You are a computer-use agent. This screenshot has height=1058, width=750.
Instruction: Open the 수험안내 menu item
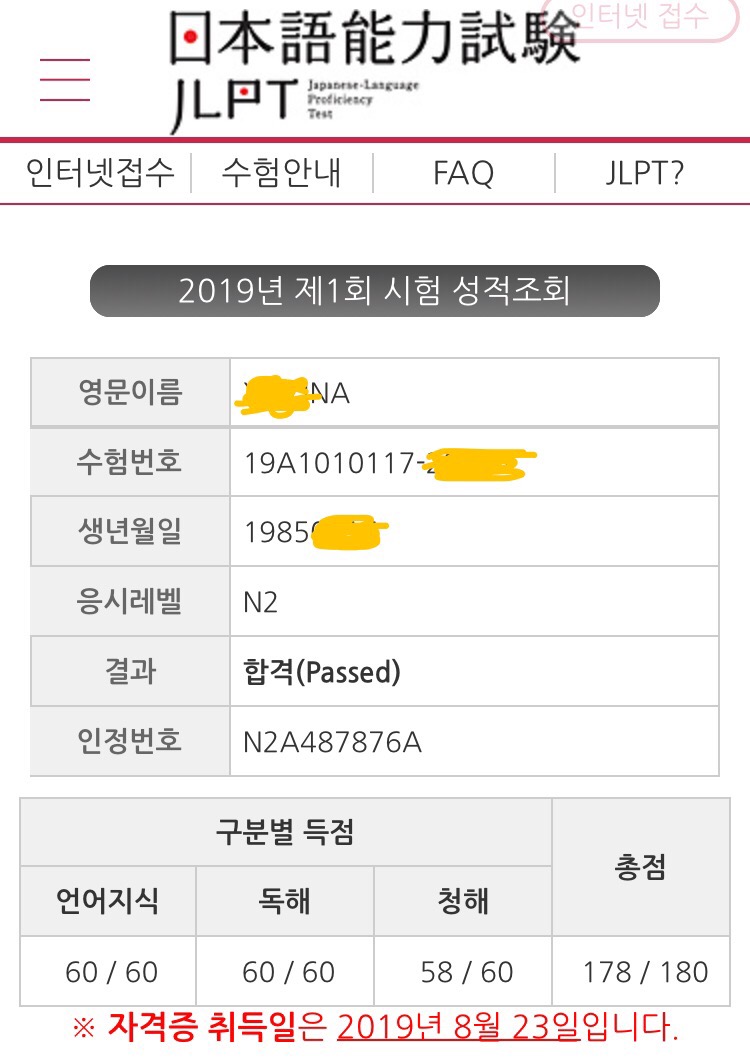[281, 173]
